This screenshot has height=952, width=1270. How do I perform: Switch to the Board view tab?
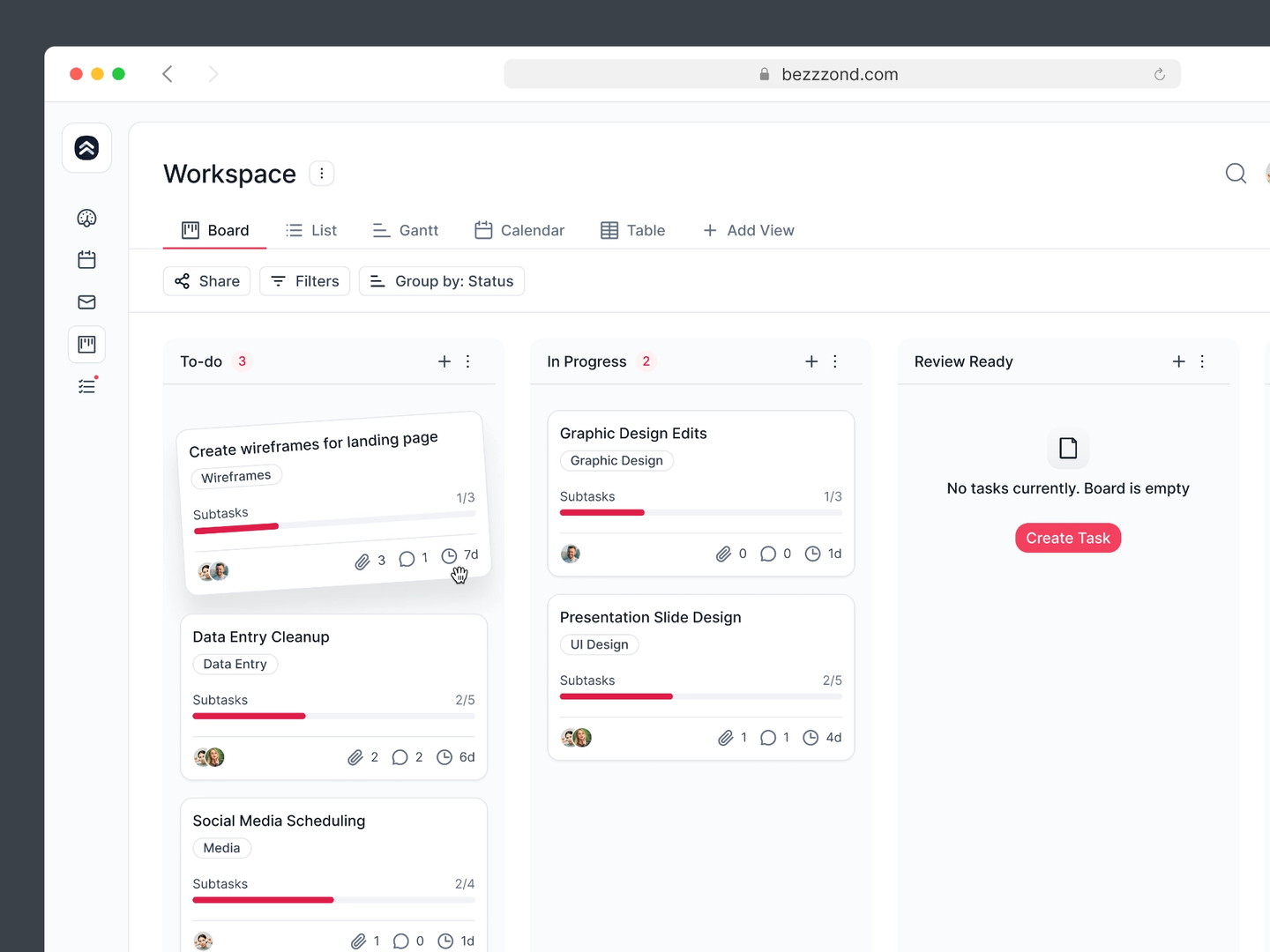pyautogui.click(x=215, y=230)
